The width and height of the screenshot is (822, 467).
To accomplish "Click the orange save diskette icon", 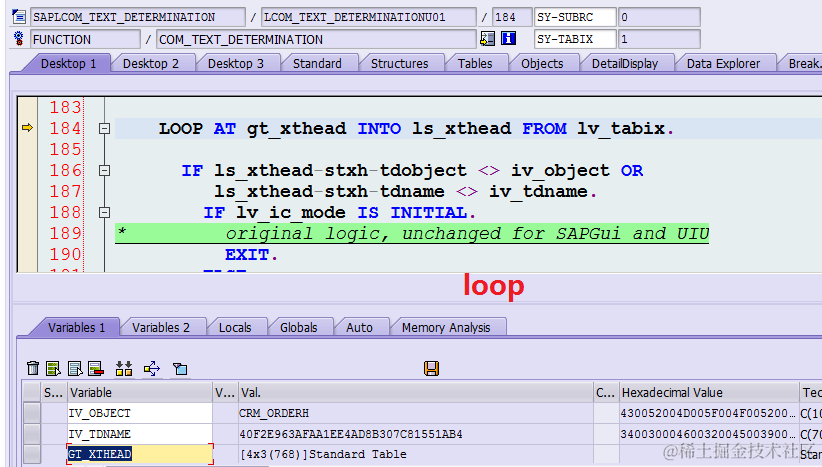I will click(x=431, y=368).
